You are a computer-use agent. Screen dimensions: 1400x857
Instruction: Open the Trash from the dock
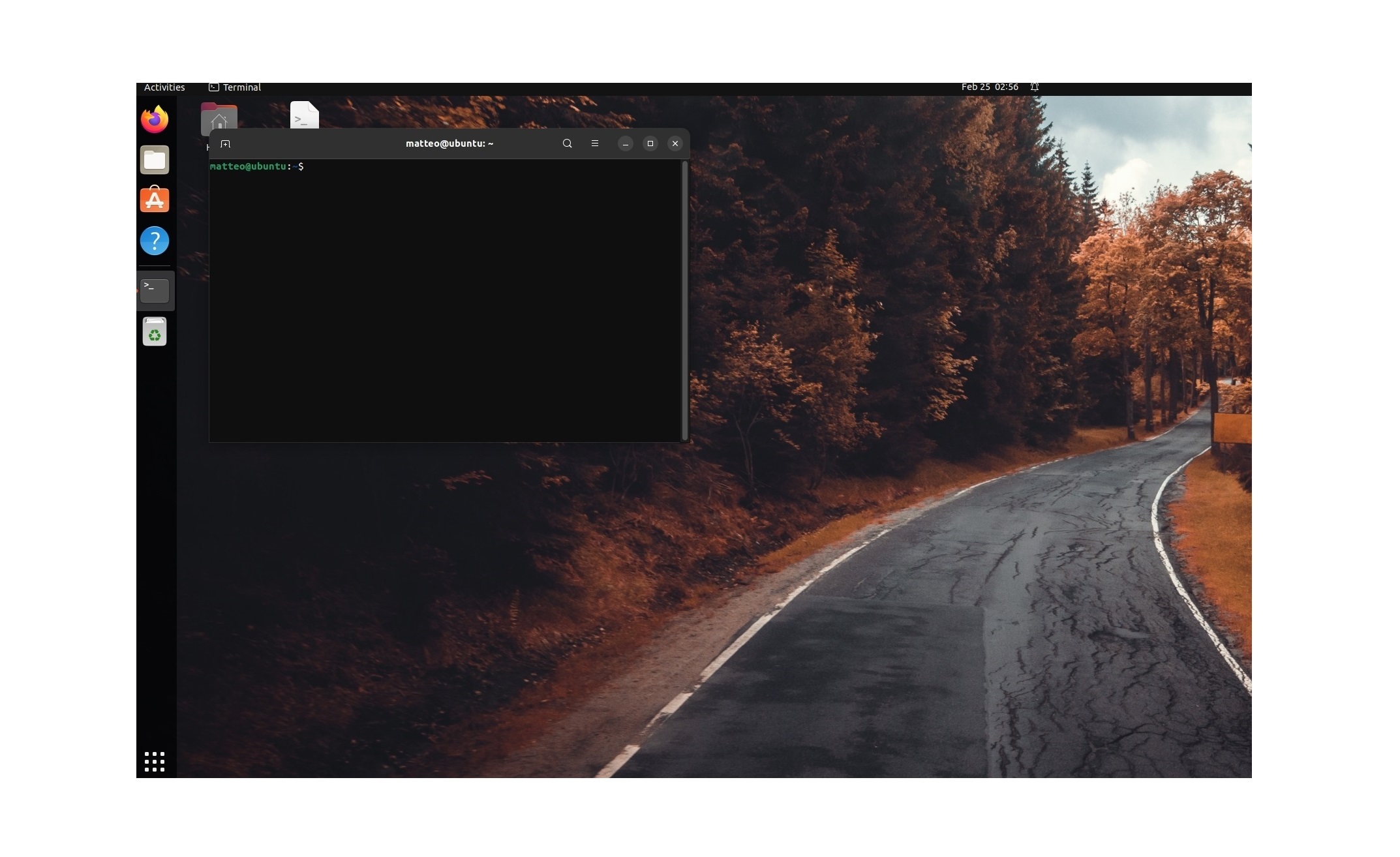155,331
